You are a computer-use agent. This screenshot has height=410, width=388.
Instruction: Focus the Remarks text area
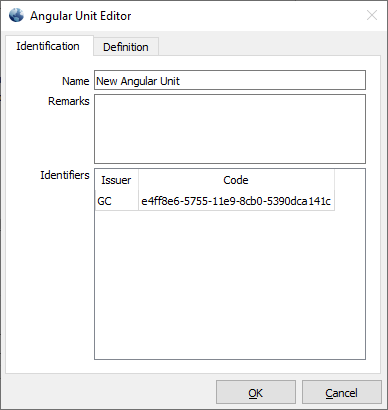coord(230,129)
